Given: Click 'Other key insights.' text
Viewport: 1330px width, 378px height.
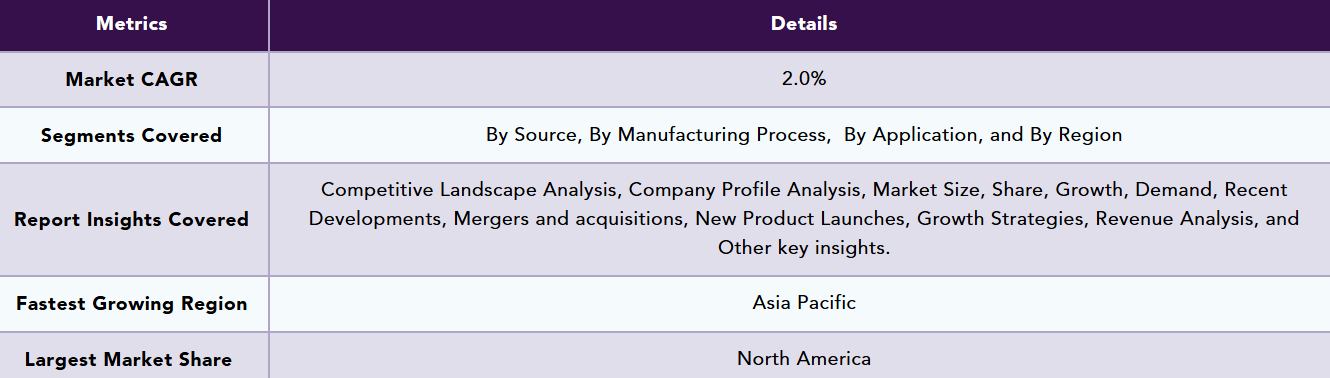Looking at the screenshot, I should 804,248.
